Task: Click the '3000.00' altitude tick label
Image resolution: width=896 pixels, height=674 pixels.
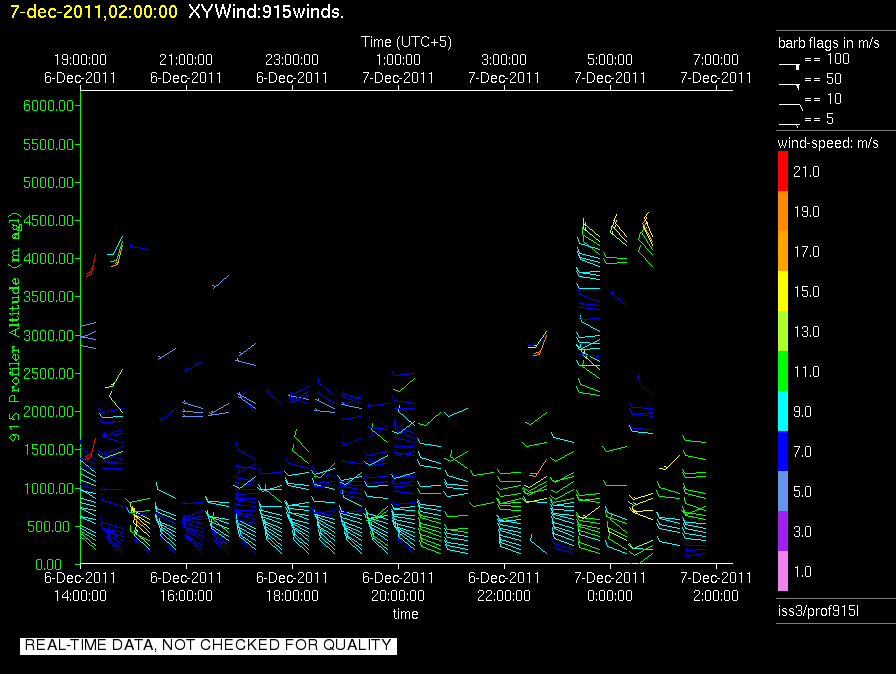Action: [49, 335]
